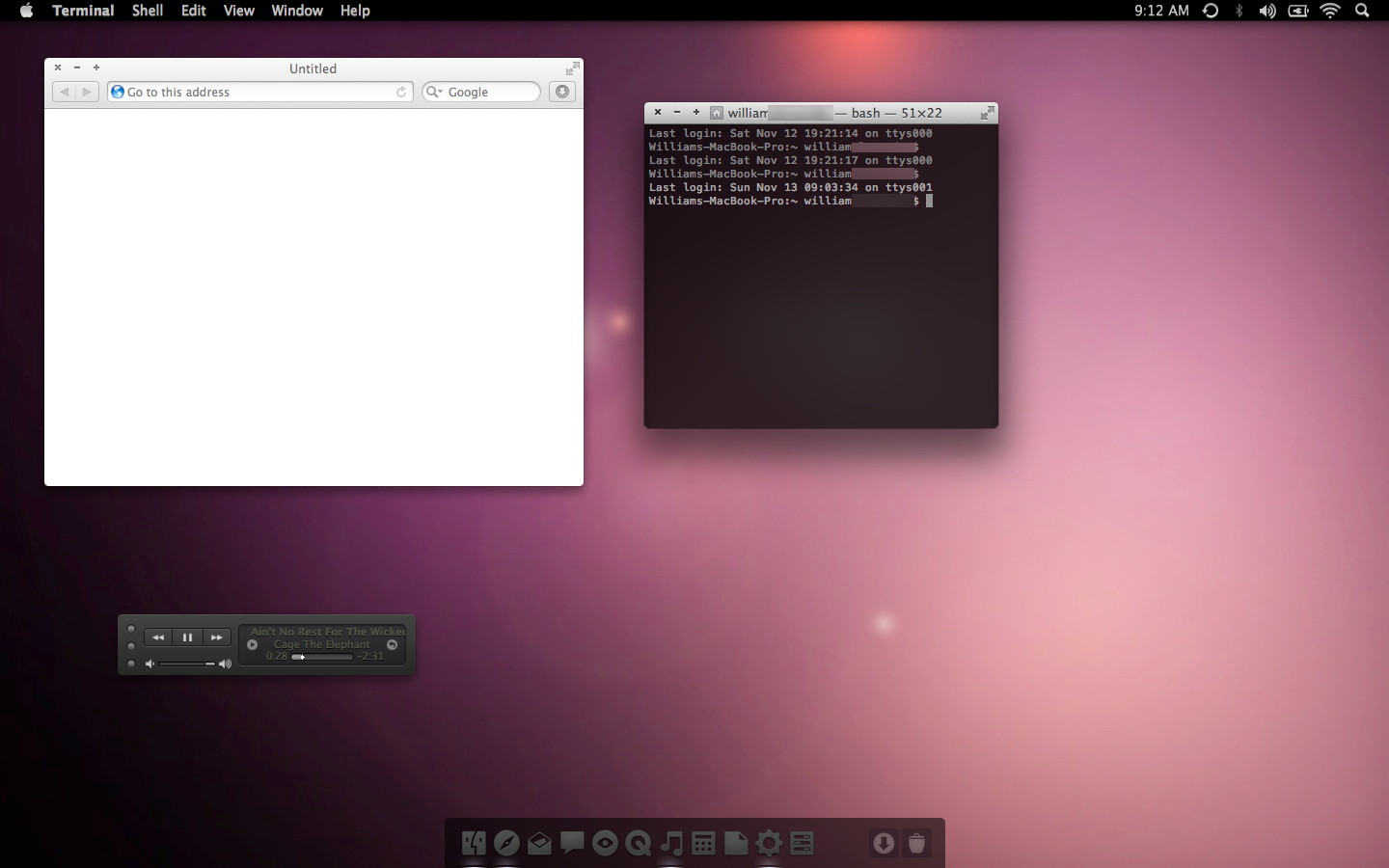Open Finder from the dock
1389x868 pixels.
[x=474, y=844]
